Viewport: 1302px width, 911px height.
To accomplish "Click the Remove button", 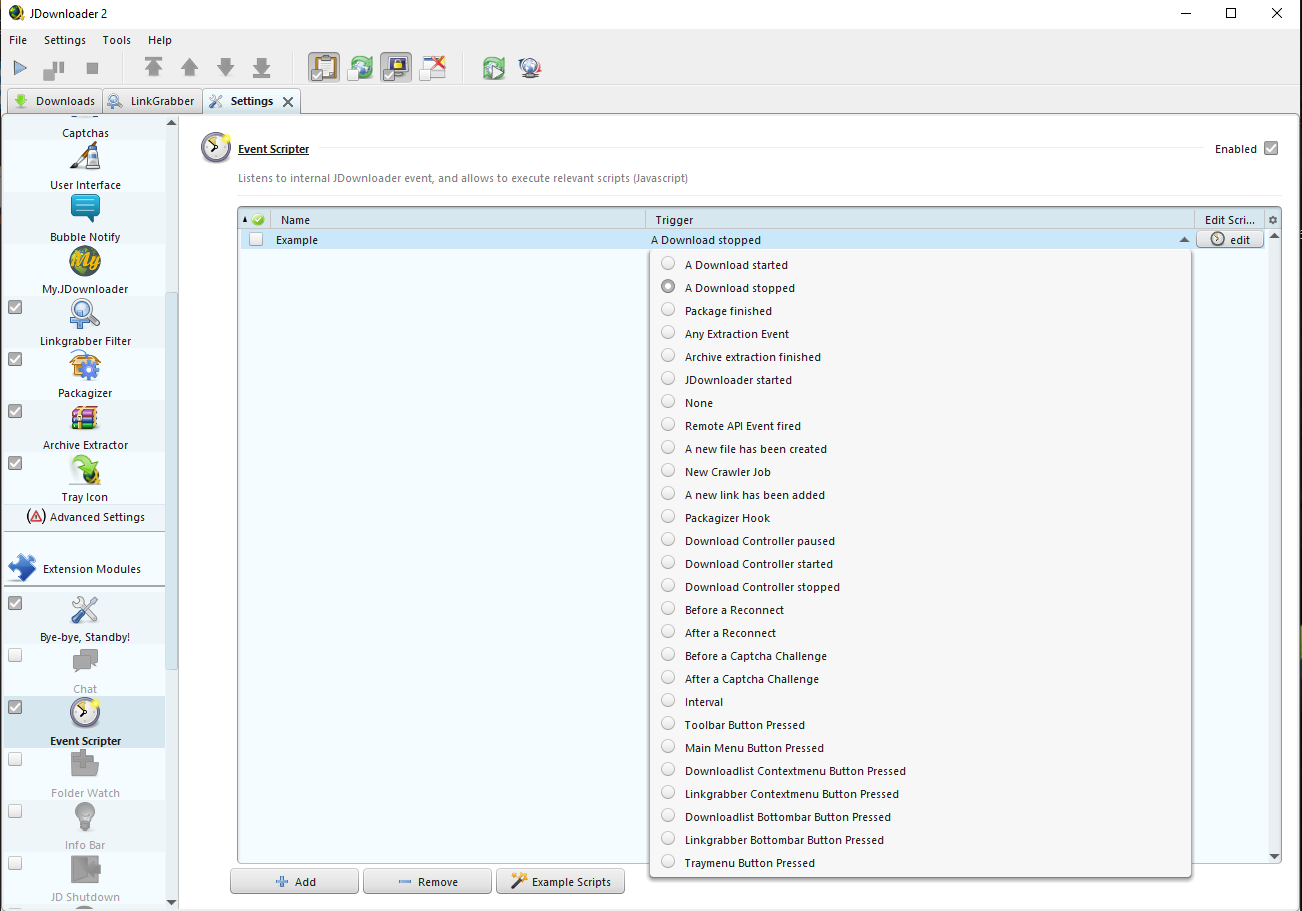I will [427, 881].
